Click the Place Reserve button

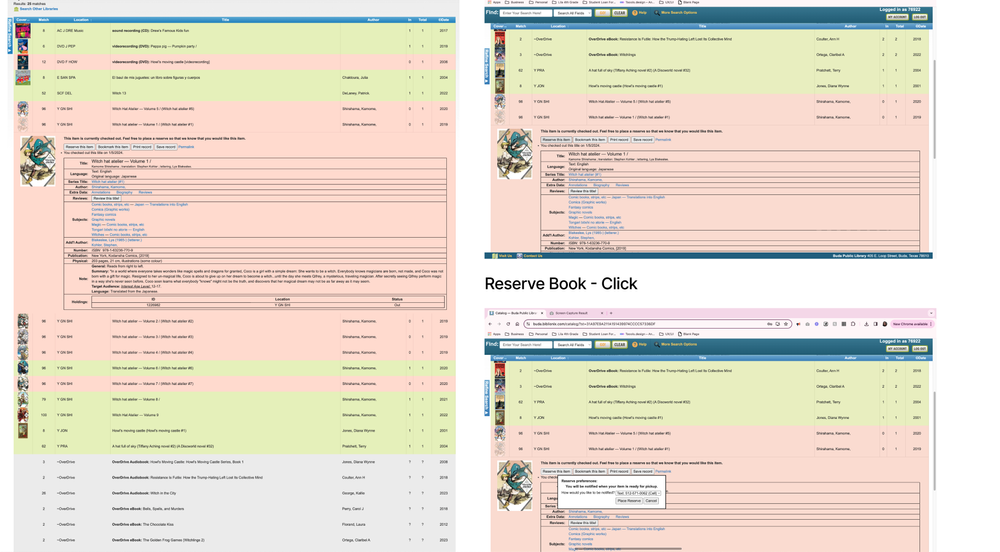coord(629,500)
